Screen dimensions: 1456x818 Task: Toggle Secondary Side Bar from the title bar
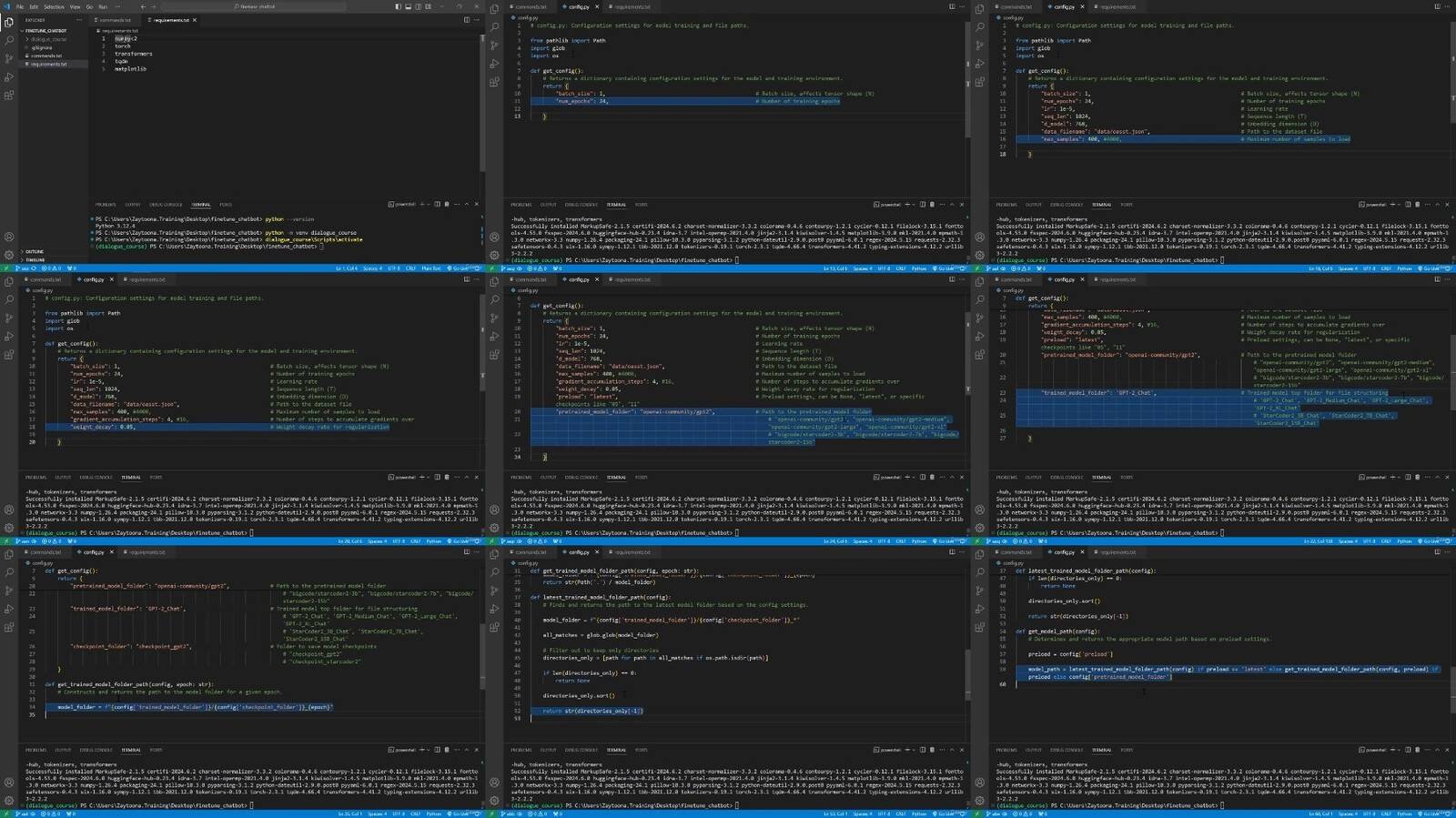(x=418, y=6)
